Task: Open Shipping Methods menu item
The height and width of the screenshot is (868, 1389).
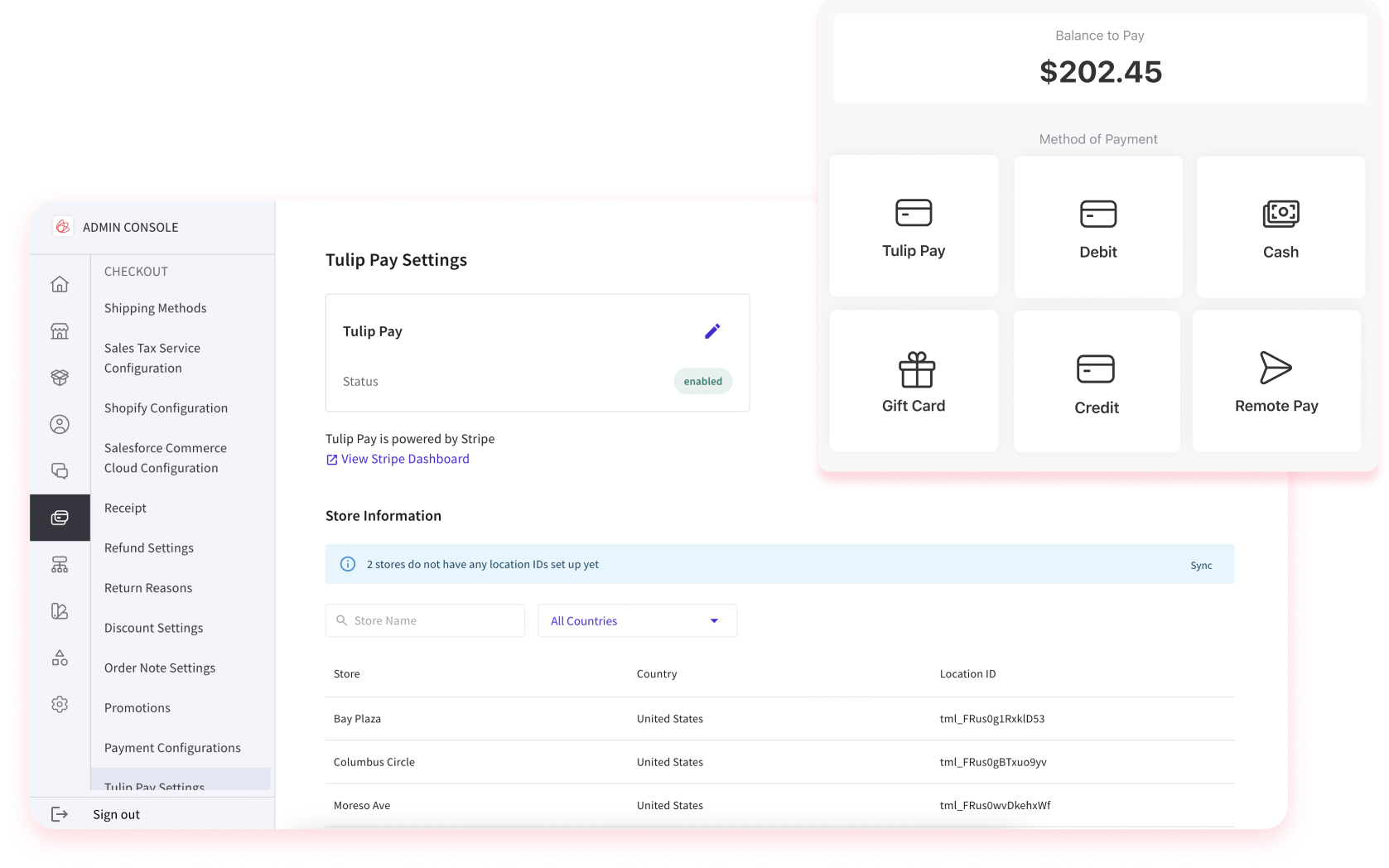Action: click(156, 308)
